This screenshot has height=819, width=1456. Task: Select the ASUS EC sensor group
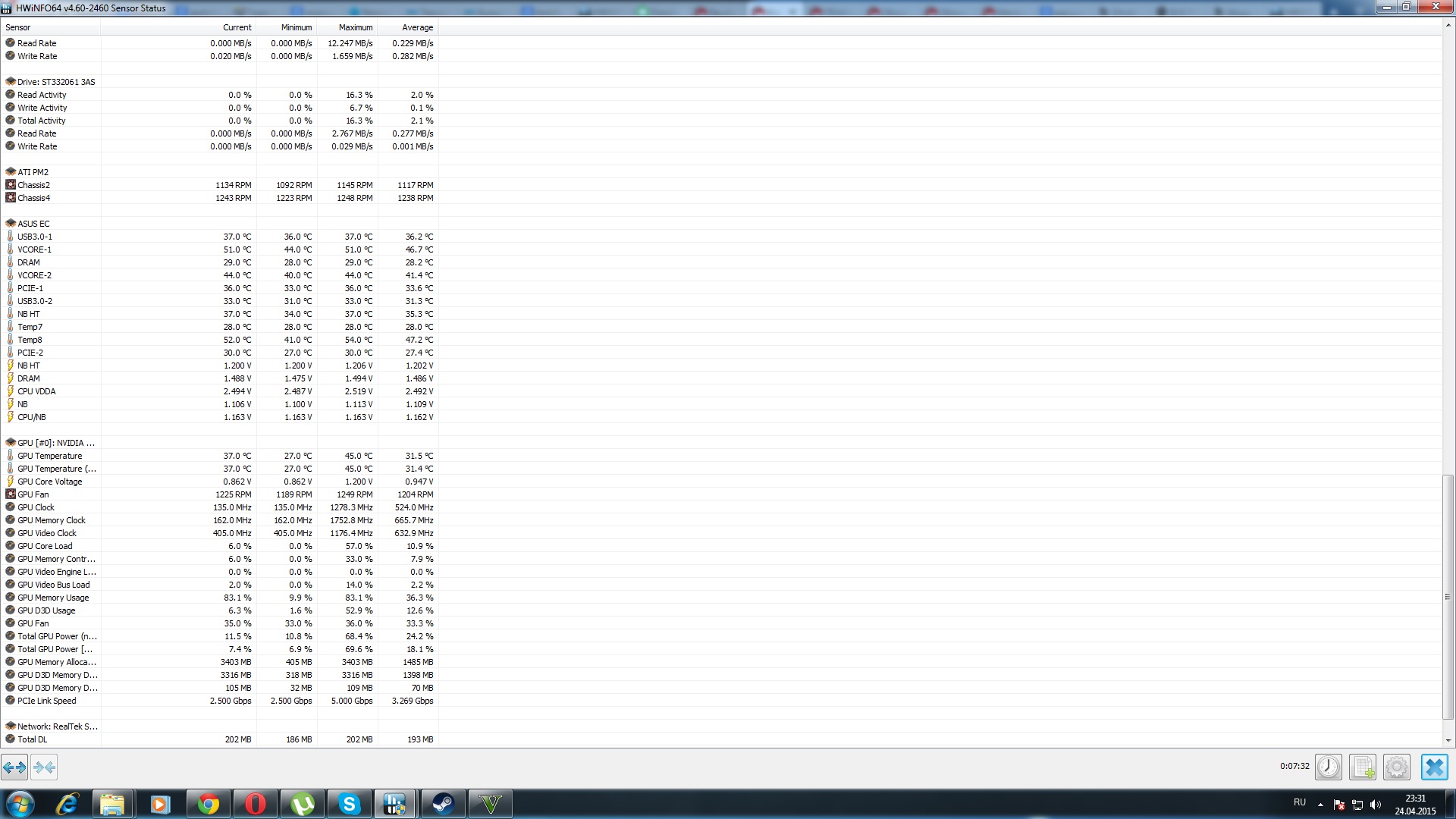tap(33, 224)
